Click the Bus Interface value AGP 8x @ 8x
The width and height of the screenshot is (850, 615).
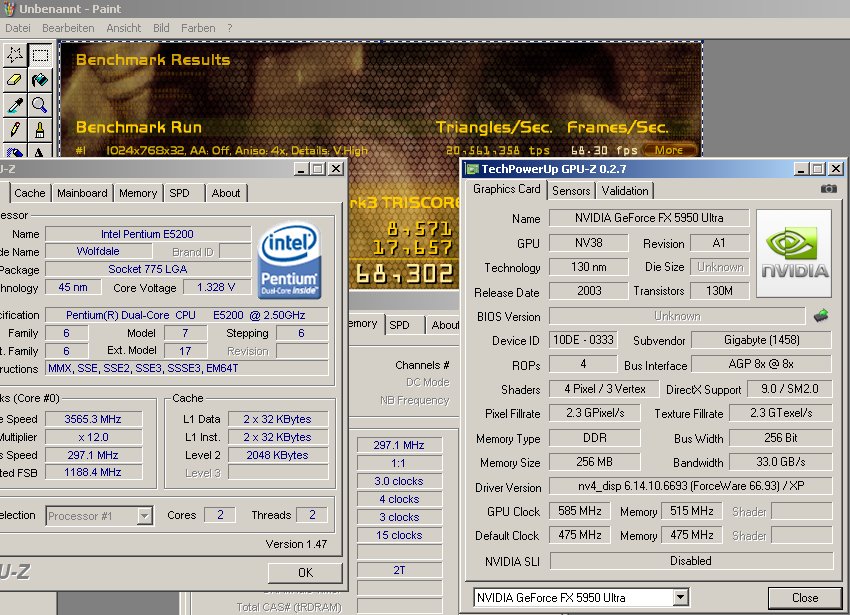(x=761, y=364)
